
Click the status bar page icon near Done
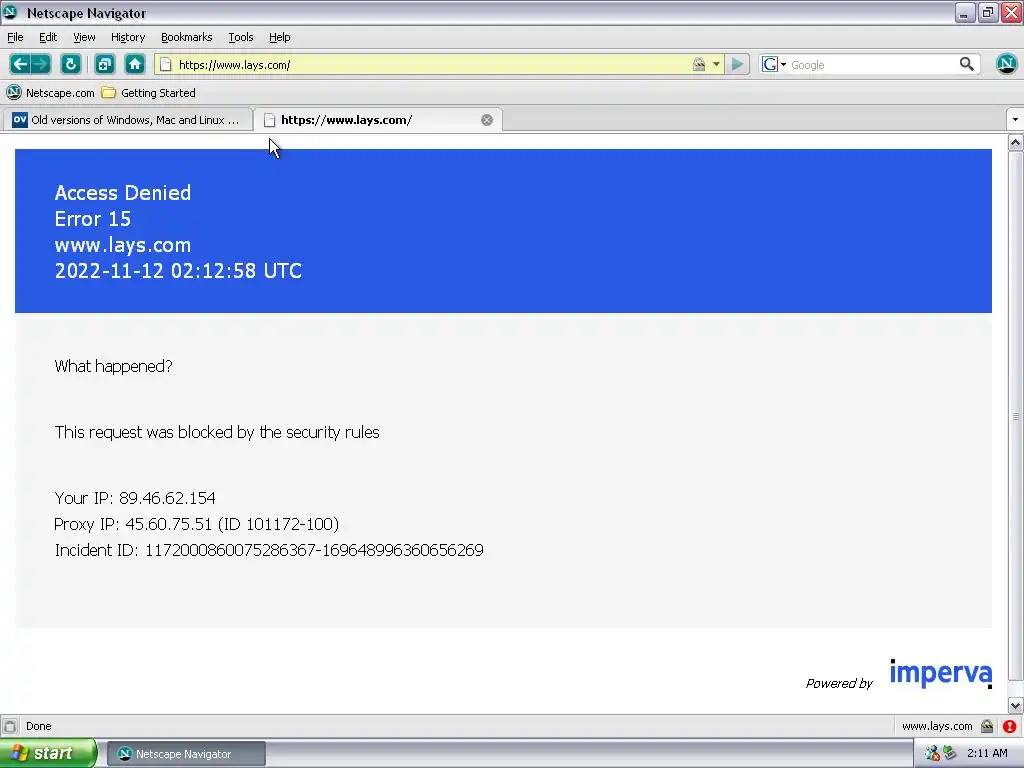(10, 726)
